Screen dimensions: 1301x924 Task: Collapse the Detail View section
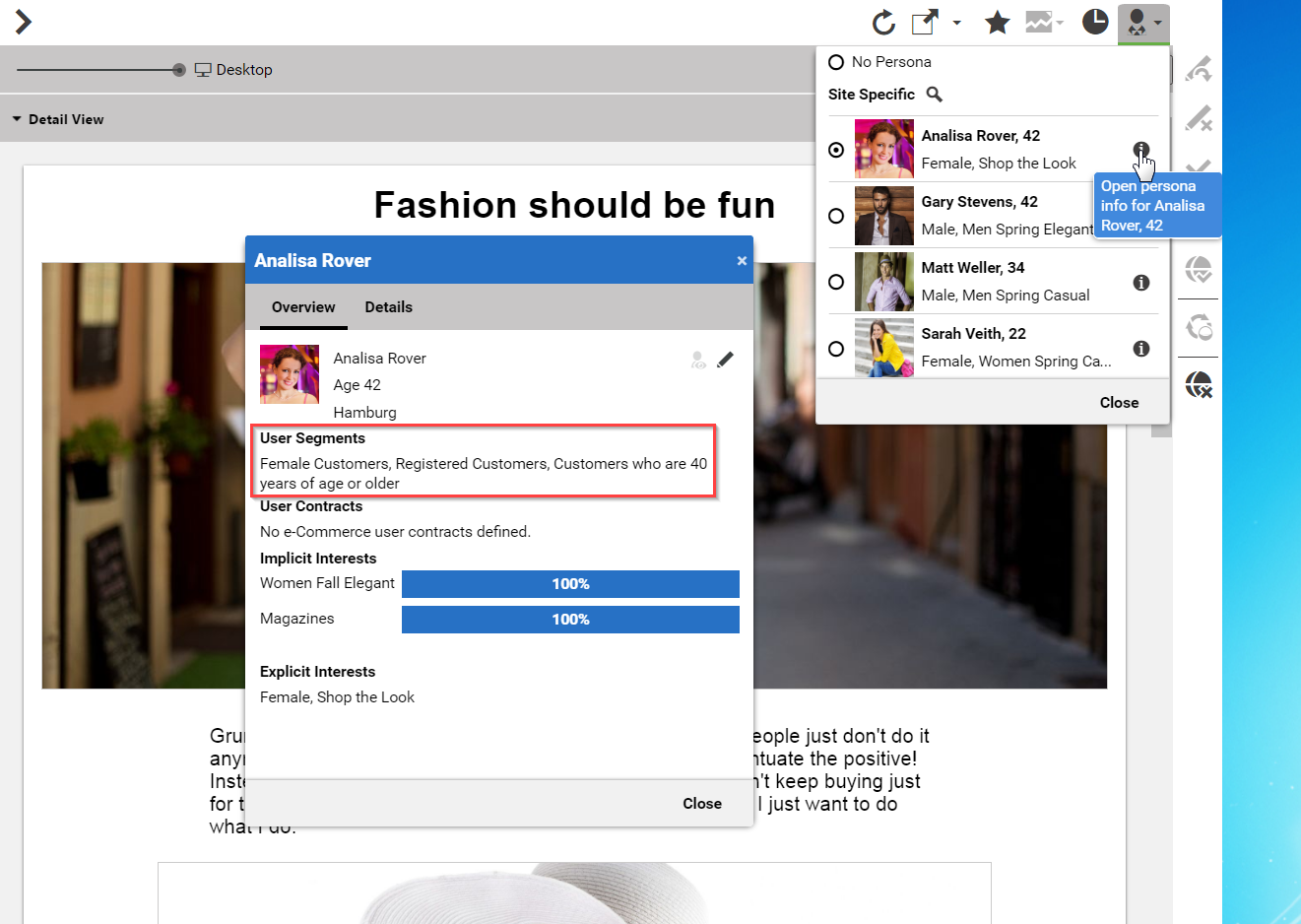(17, 118)
